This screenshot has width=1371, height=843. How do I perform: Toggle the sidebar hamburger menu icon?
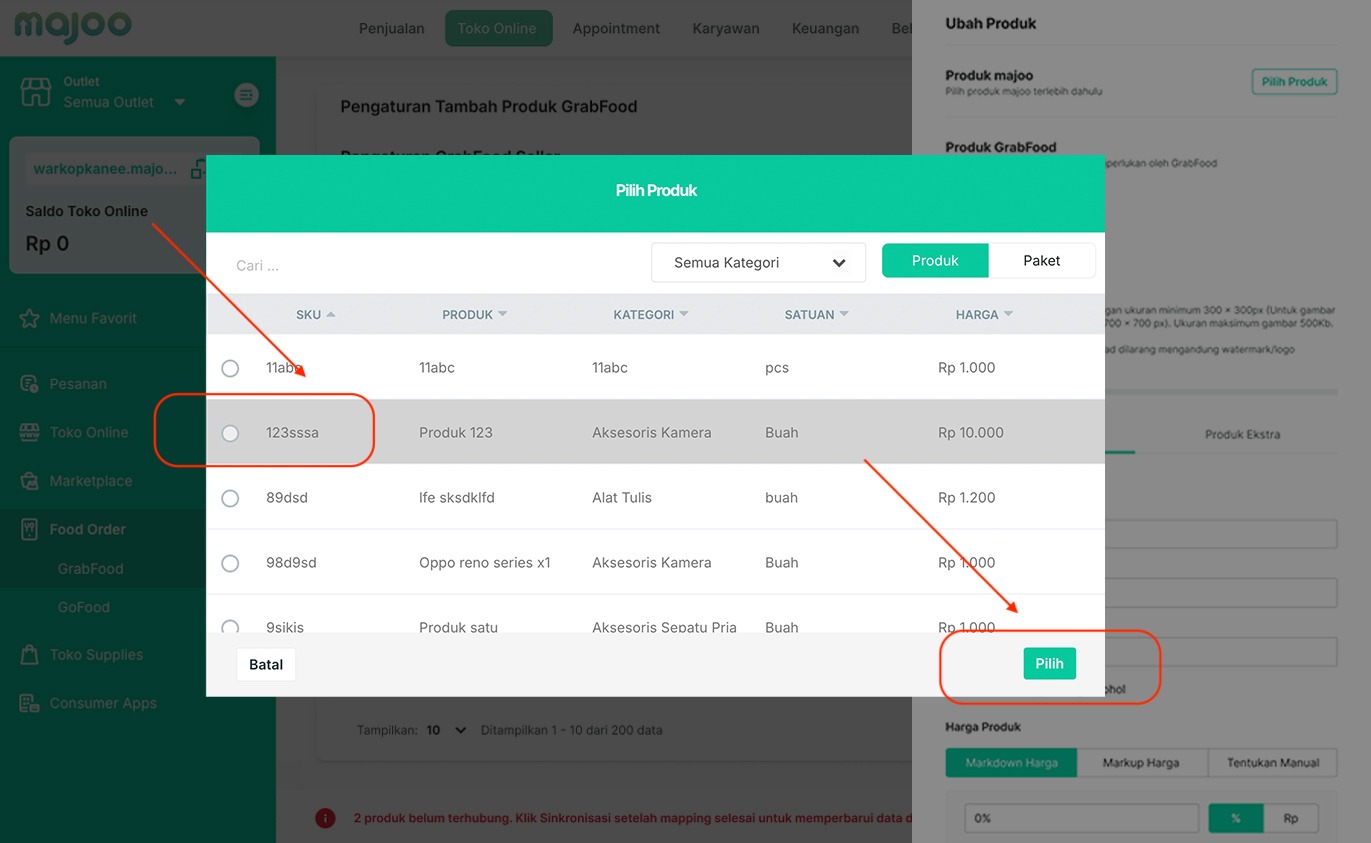pyautogui.click(x=246, y=95)
